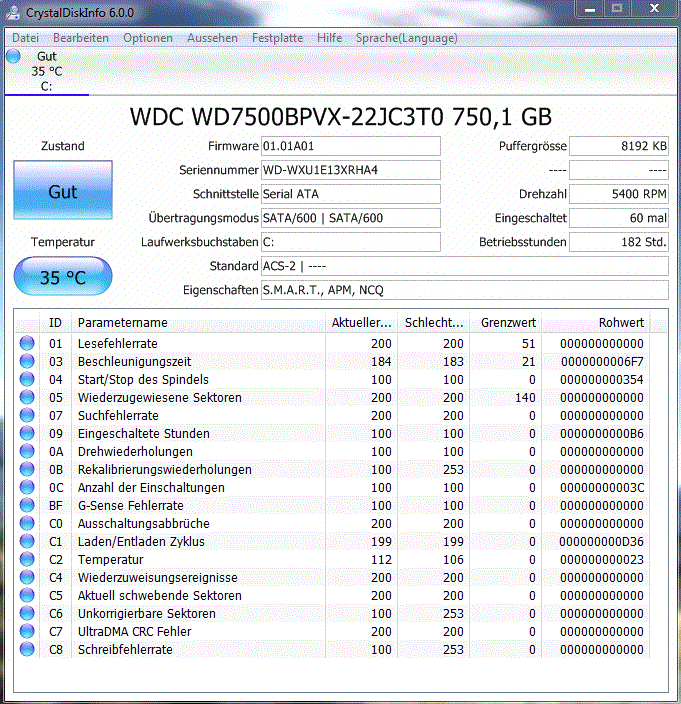Click raw value 0000000006F7
681x704 pixels.
point(602,361)
